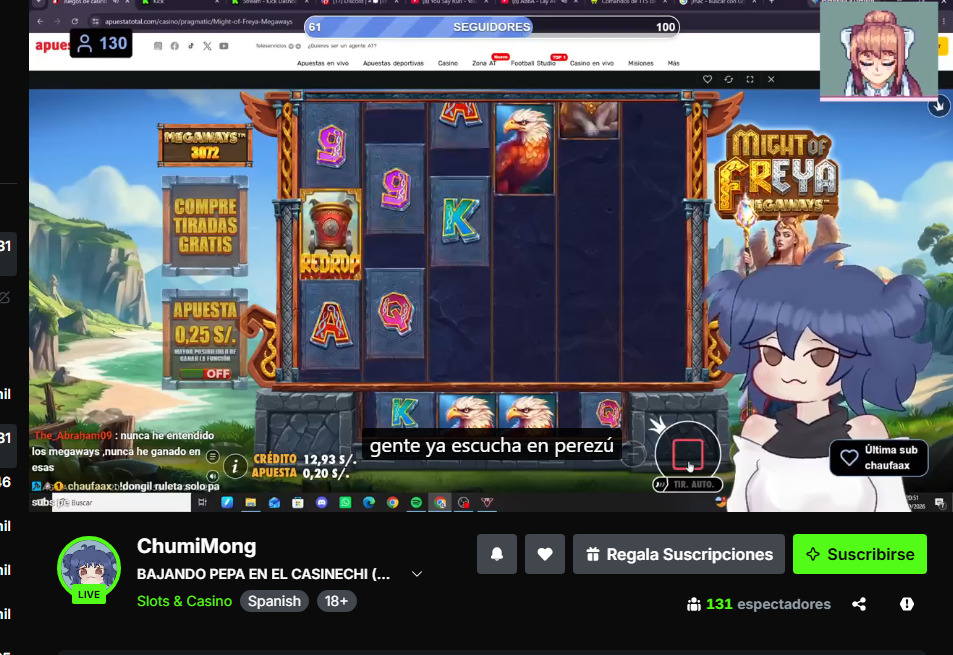Expand the Más menu on apuestatotal
The image size is (953, 655).
673,63
